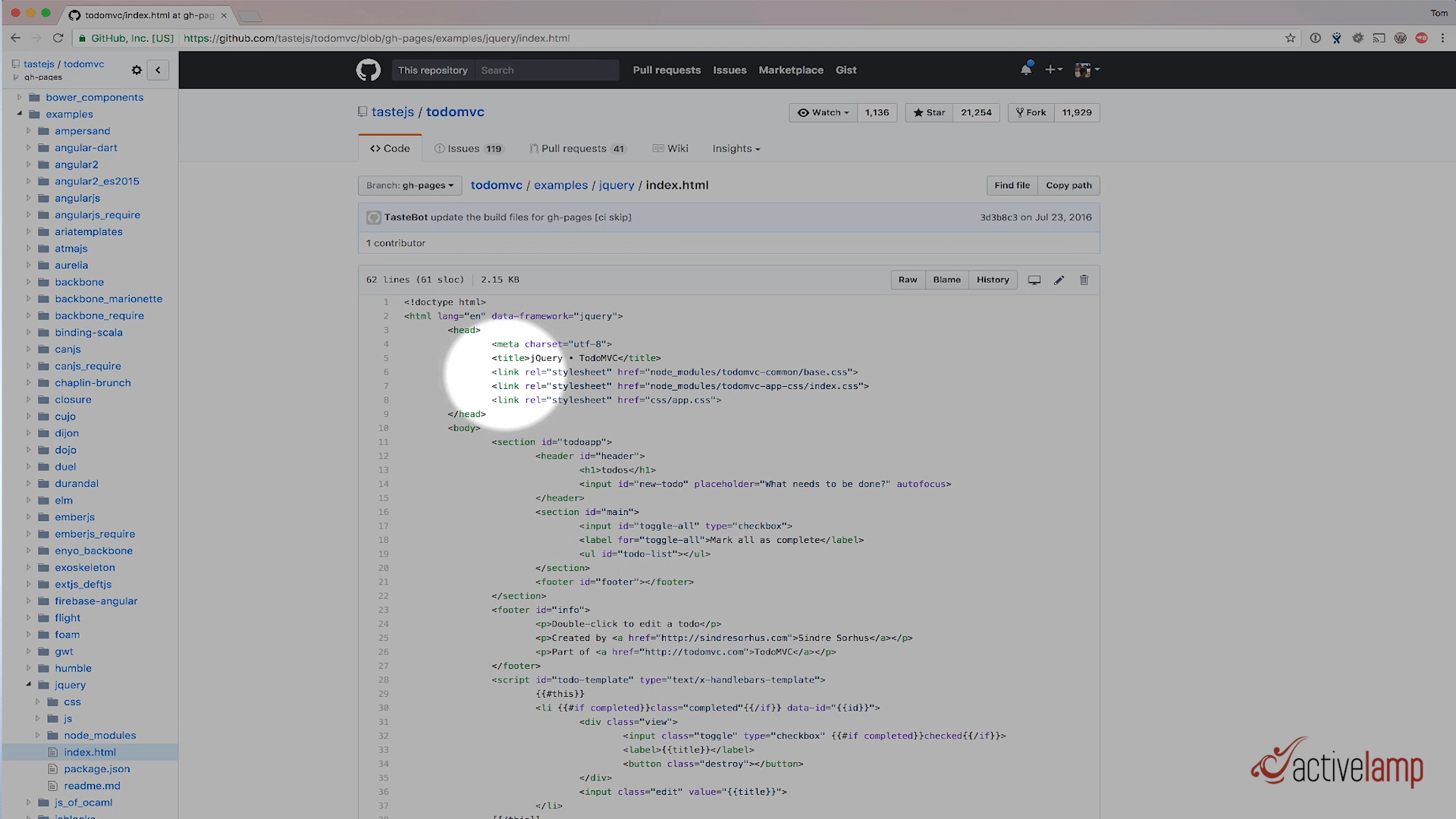Click the WordPress extension icon
The image size is (1456, 819).
(x=1400, y=38)
